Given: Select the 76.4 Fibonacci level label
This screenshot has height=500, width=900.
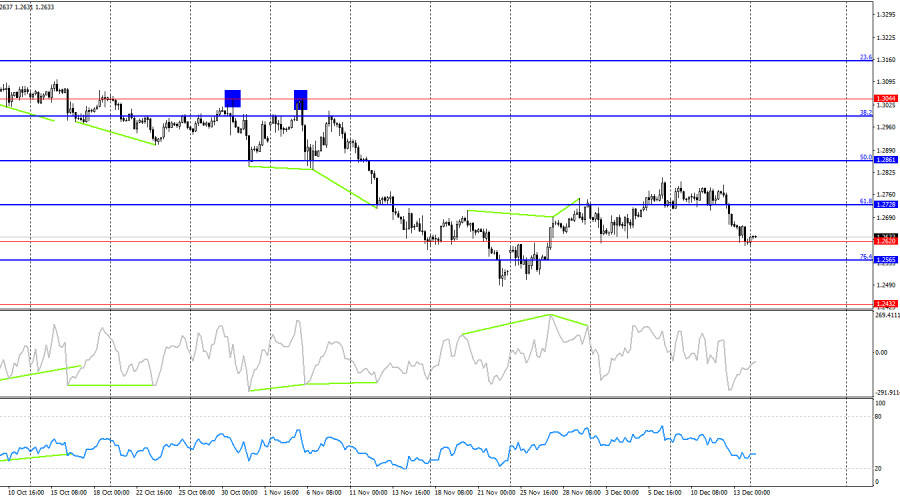Looking at the screenshot, I should pos(866,257).
